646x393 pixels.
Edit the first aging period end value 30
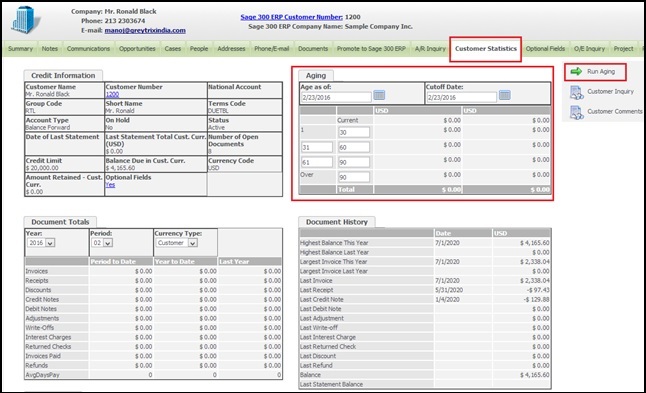(x=354, y=132)
